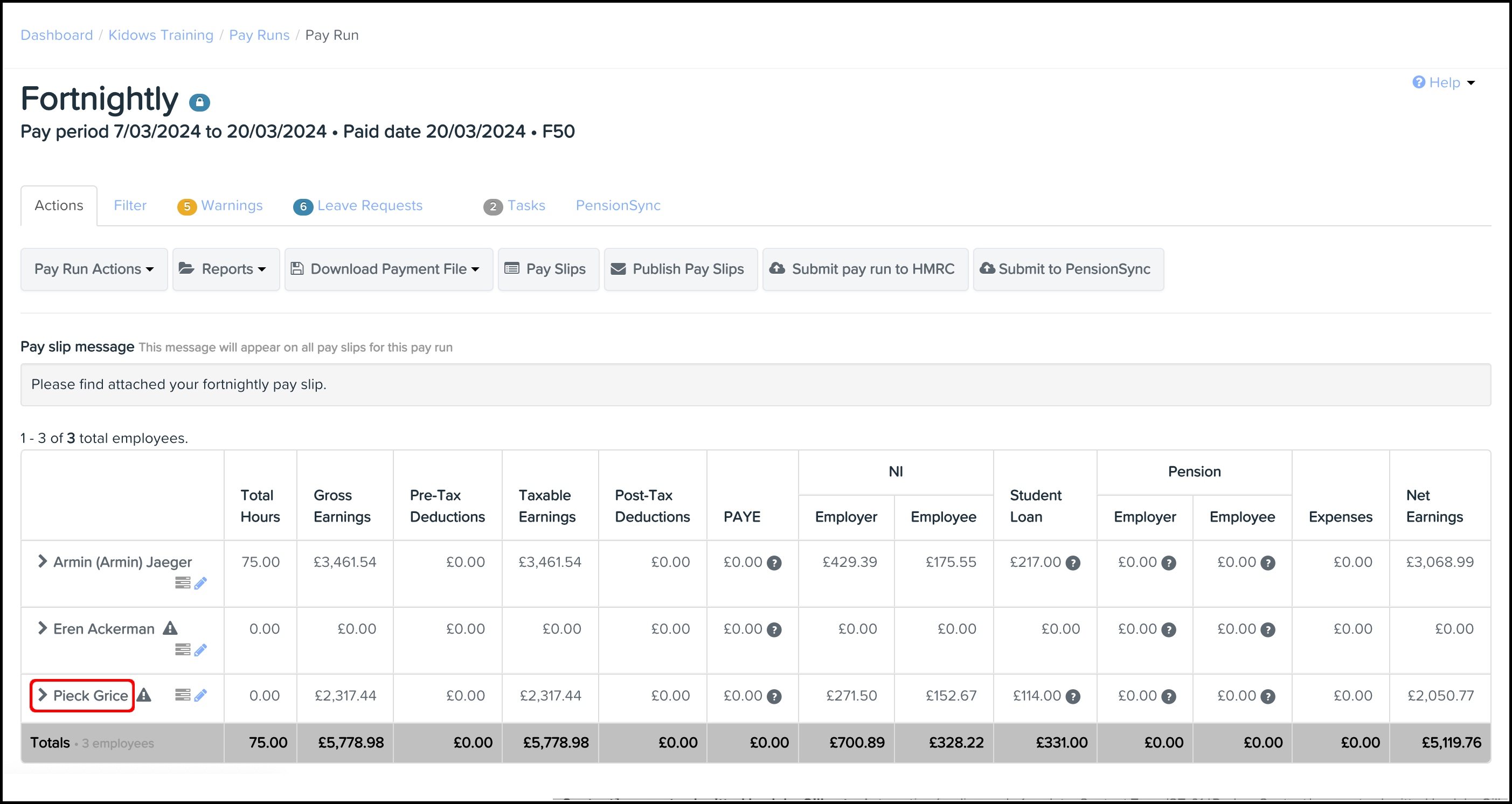This screenshot has height=804, width=1512.
Task: Expand Armin (Armin) Jaeger row
Action: tap(42, 562)
